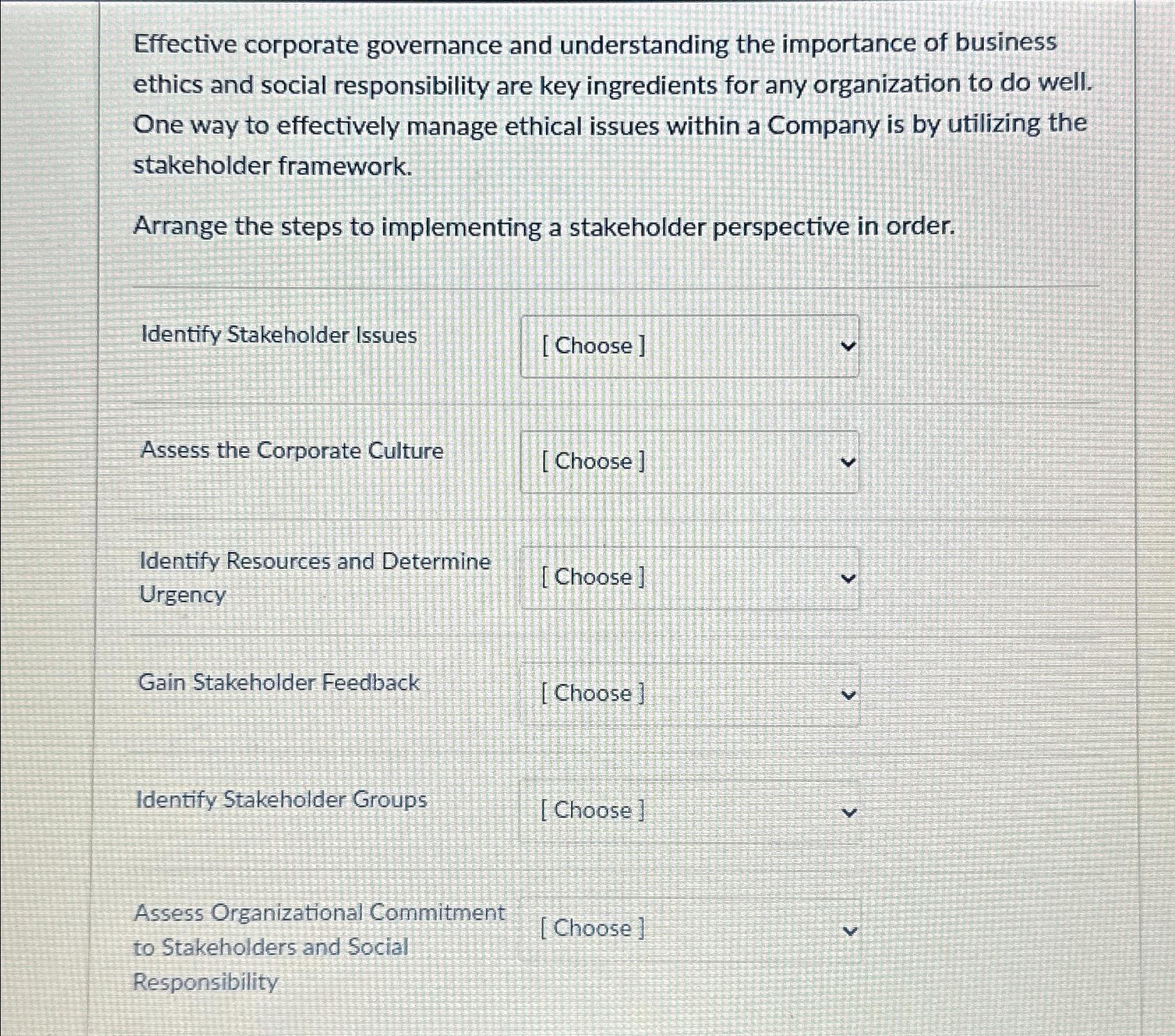Select the instruction text about arranging steps
The height and width of the screenshot is (1036, 1175).
point(544,227)
